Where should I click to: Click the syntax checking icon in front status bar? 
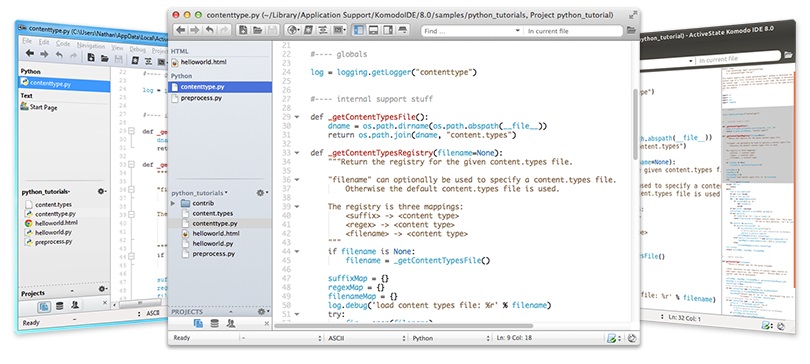tap(613, 339)
